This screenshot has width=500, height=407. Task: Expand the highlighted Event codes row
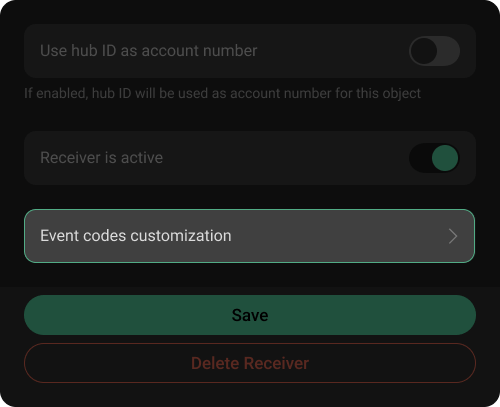click(250, 236)
